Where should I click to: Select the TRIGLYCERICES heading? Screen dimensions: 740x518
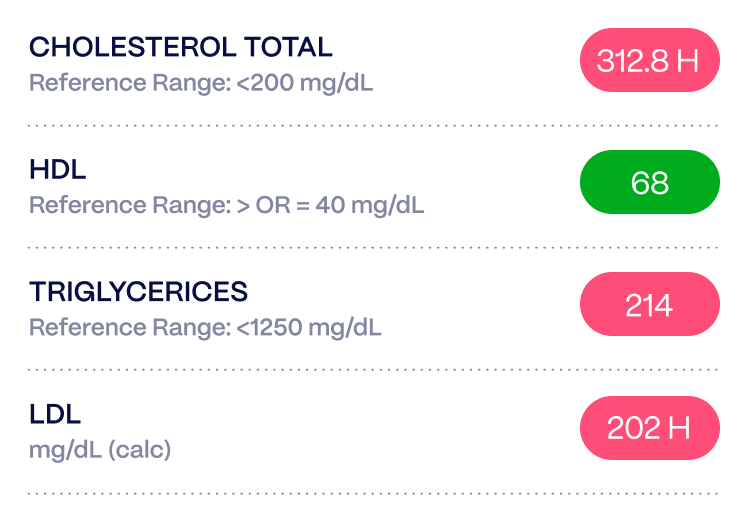click(x=138, y=292)
